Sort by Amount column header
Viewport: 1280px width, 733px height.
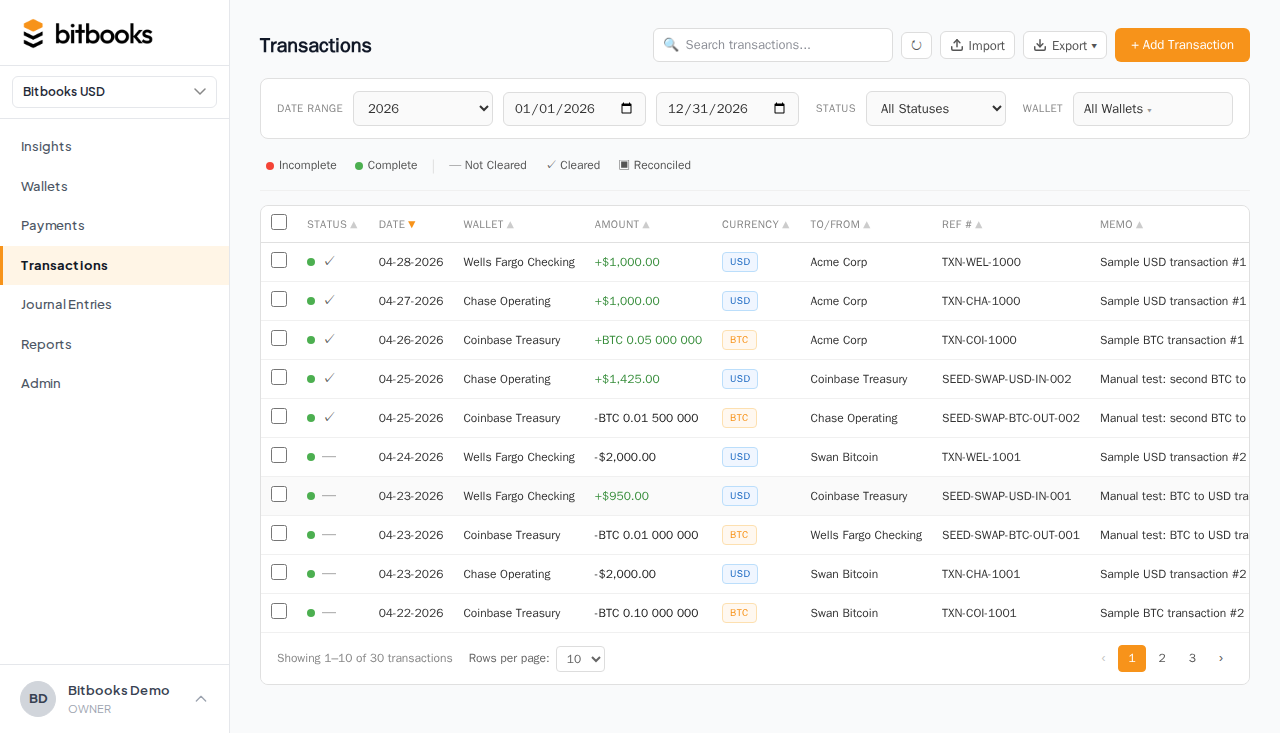coord(622,225)
